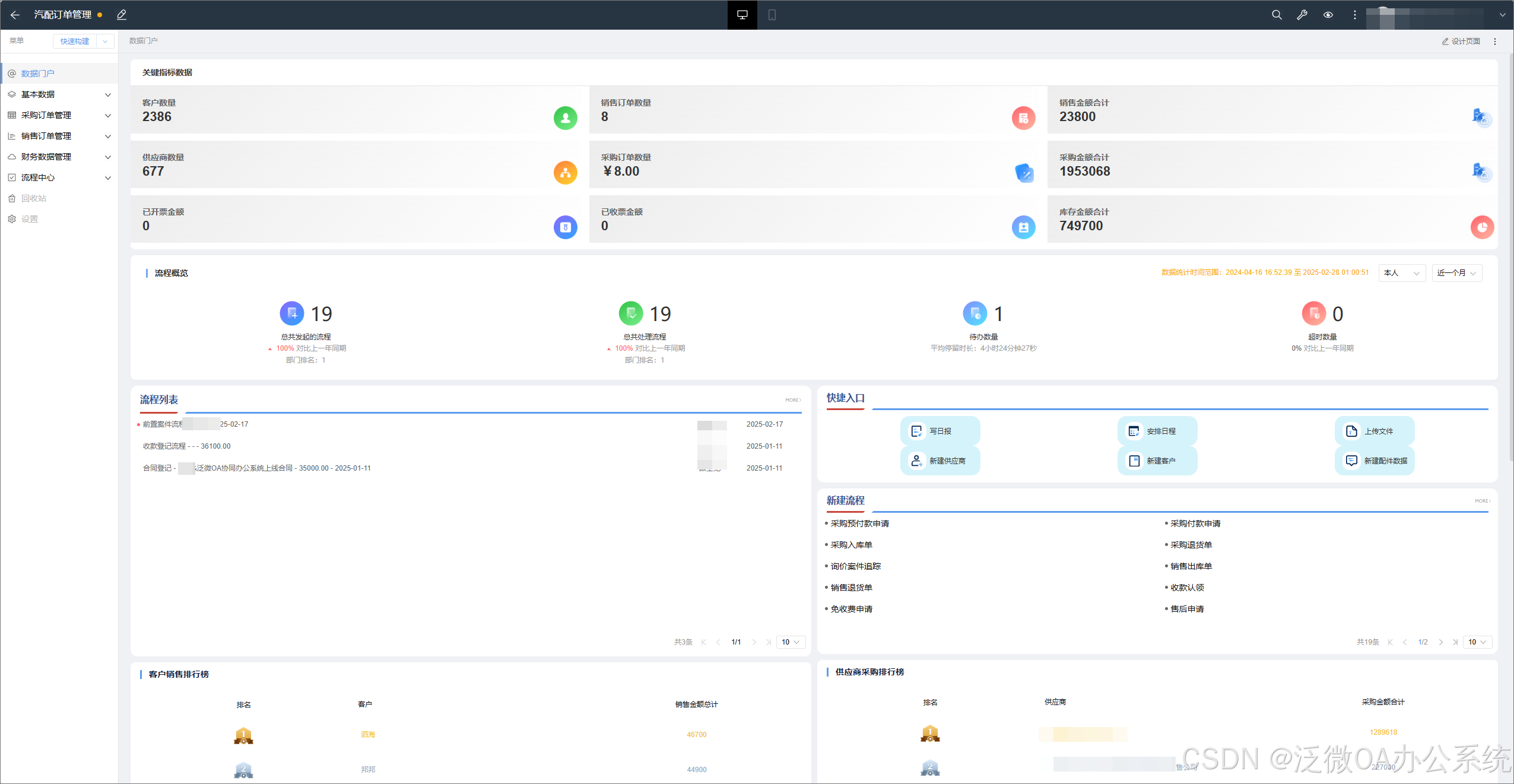Click the pencil edit icon beside app title
This screenshot has width=1514, height=784.
pos(122,15)
